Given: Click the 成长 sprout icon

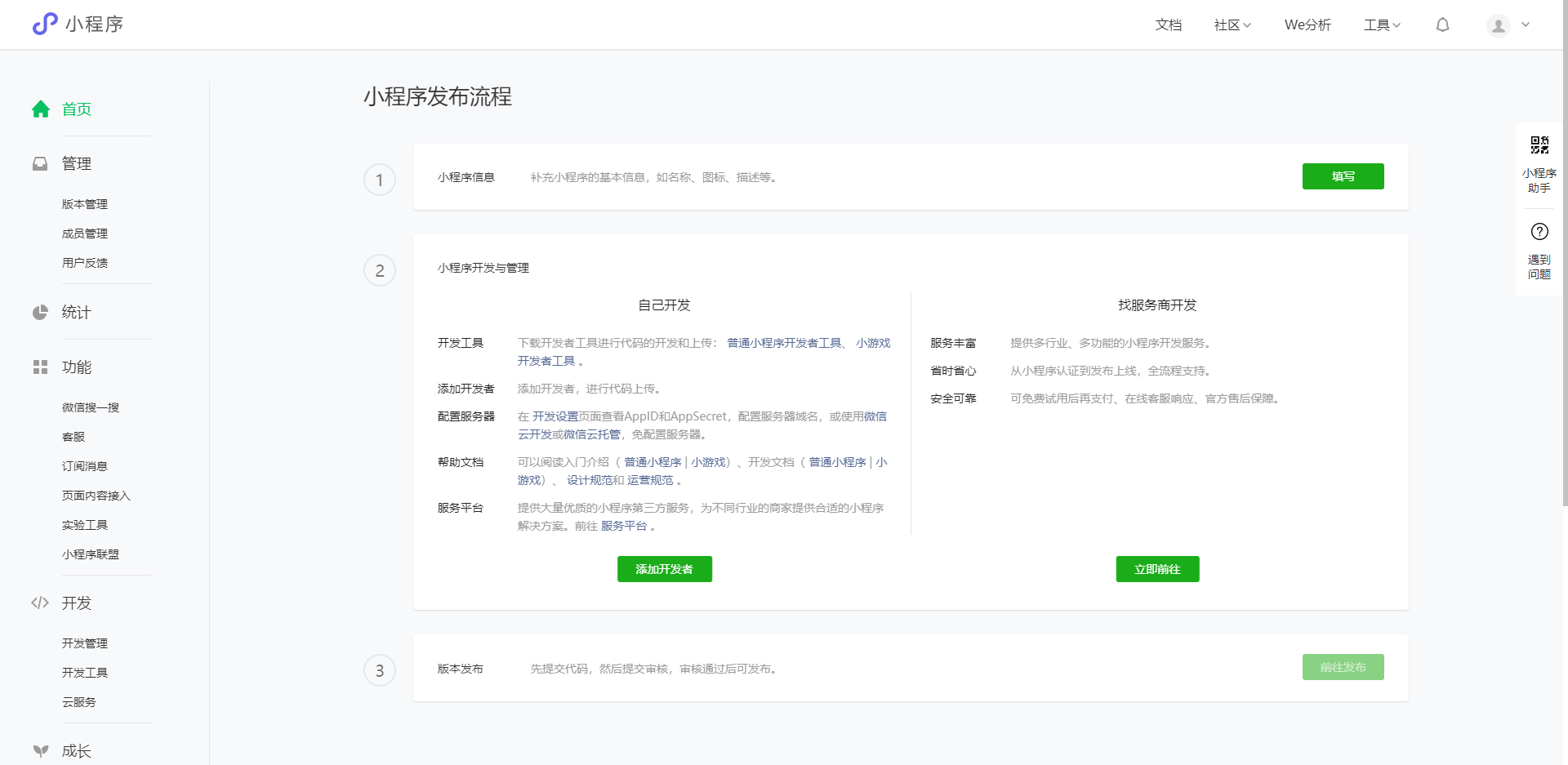Looking at the screenshot, I should pos(41,751).
